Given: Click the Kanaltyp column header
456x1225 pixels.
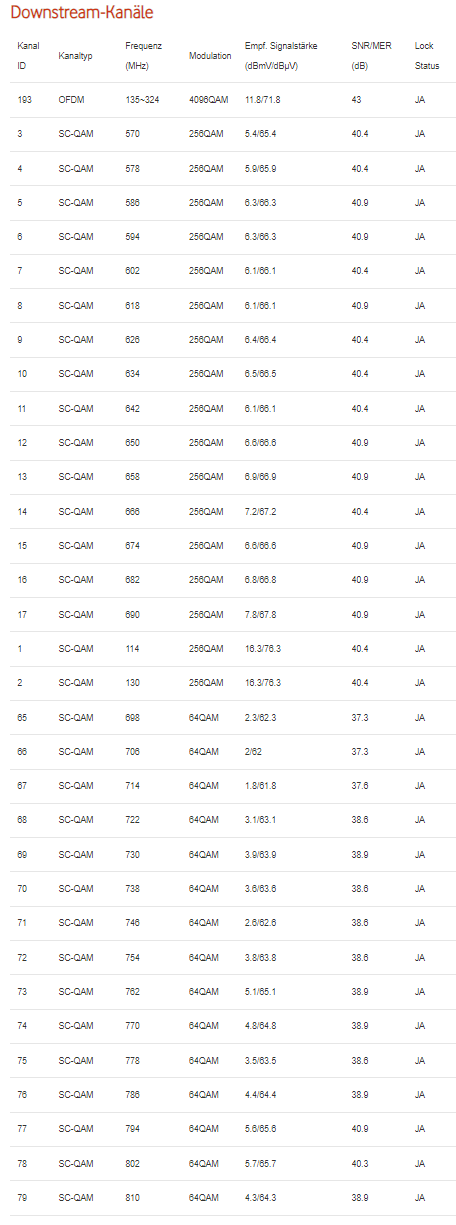Looking at the screenshot, I should 75,55.
